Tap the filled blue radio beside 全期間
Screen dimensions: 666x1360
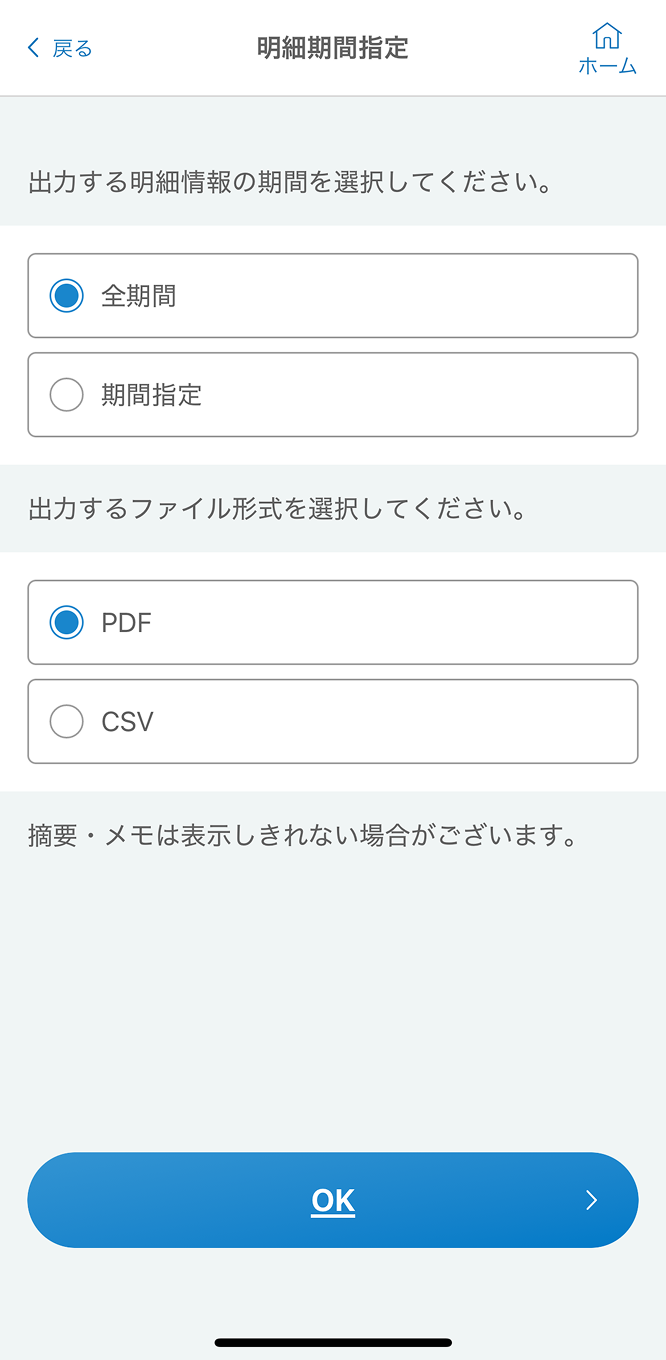tap(66, 295)
